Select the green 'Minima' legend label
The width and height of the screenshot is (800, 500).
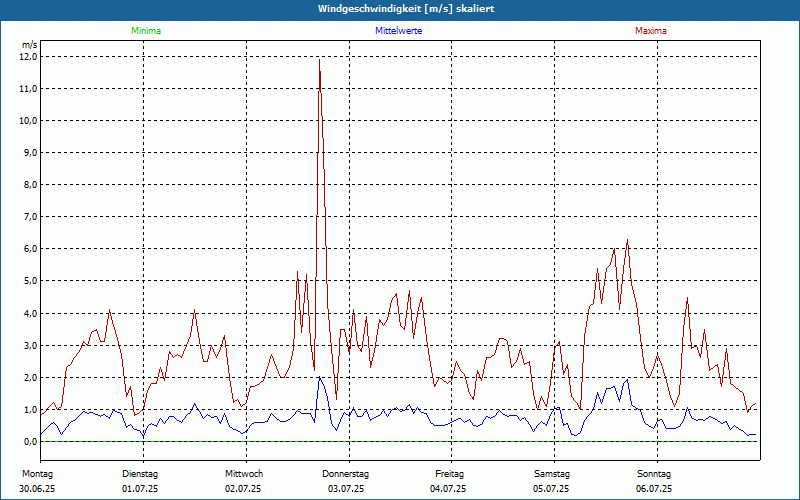pyautogui.click(x=146, y=31)
